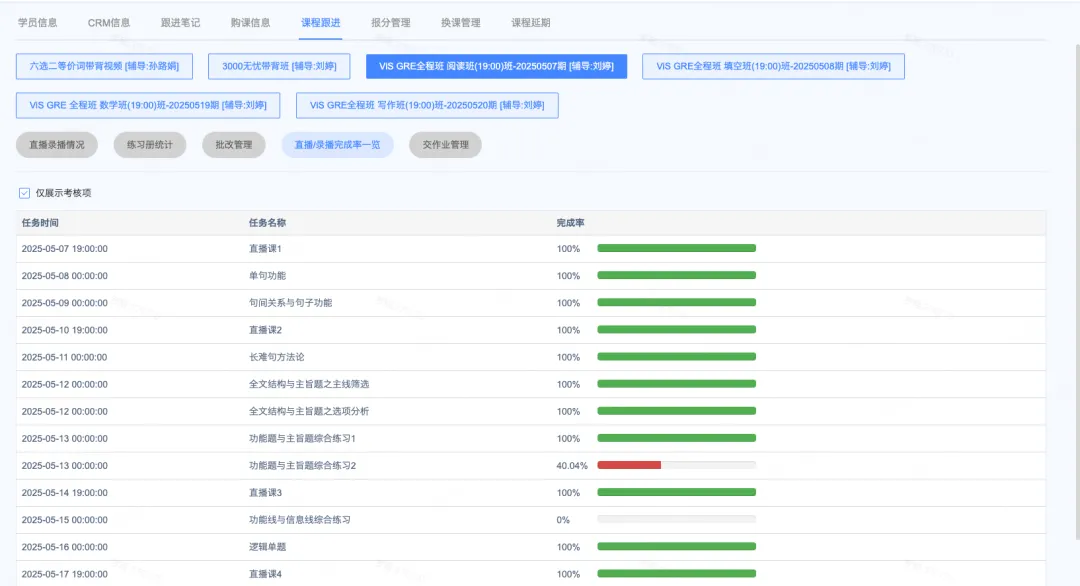Switch to the 学员信息 tab

click(x=36, y=21)
